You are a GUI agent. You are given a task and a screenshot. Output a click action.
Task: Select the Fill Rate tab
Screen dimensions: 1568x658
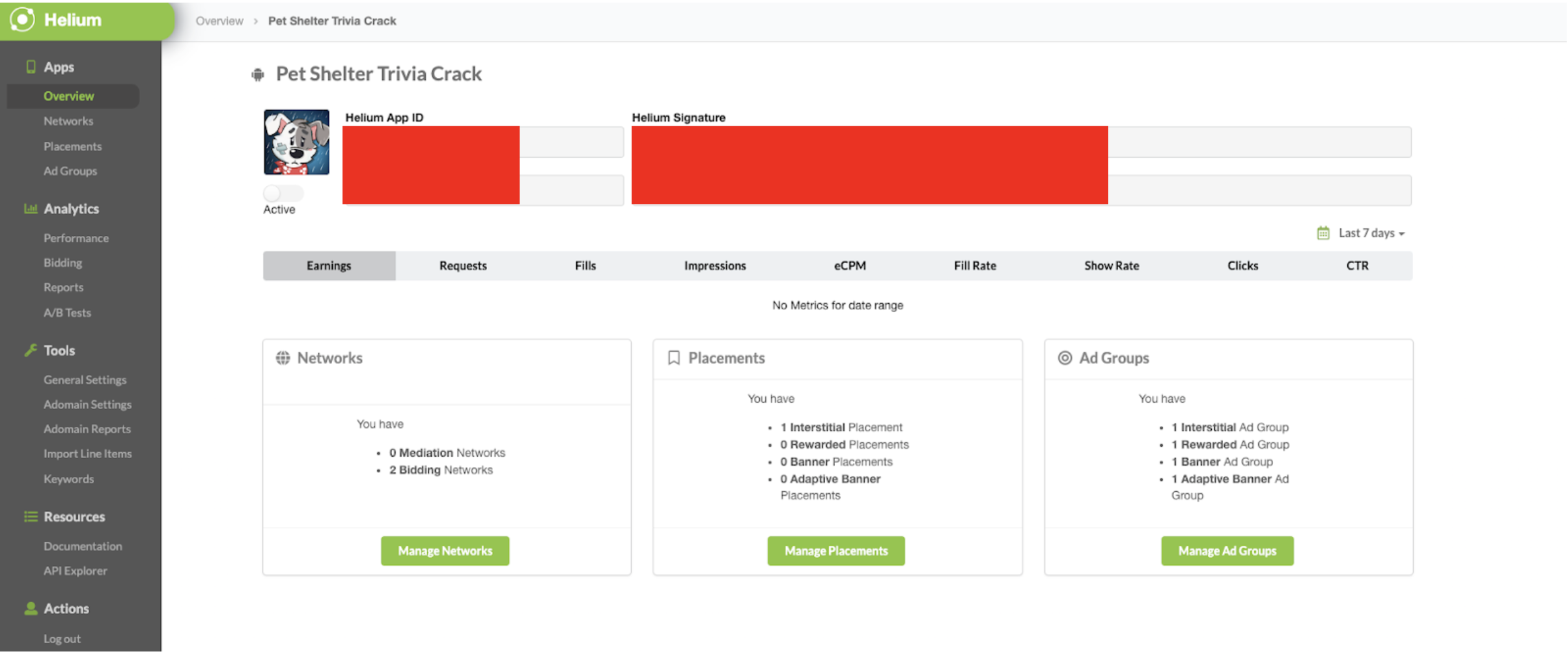click(x=975, y=266)
